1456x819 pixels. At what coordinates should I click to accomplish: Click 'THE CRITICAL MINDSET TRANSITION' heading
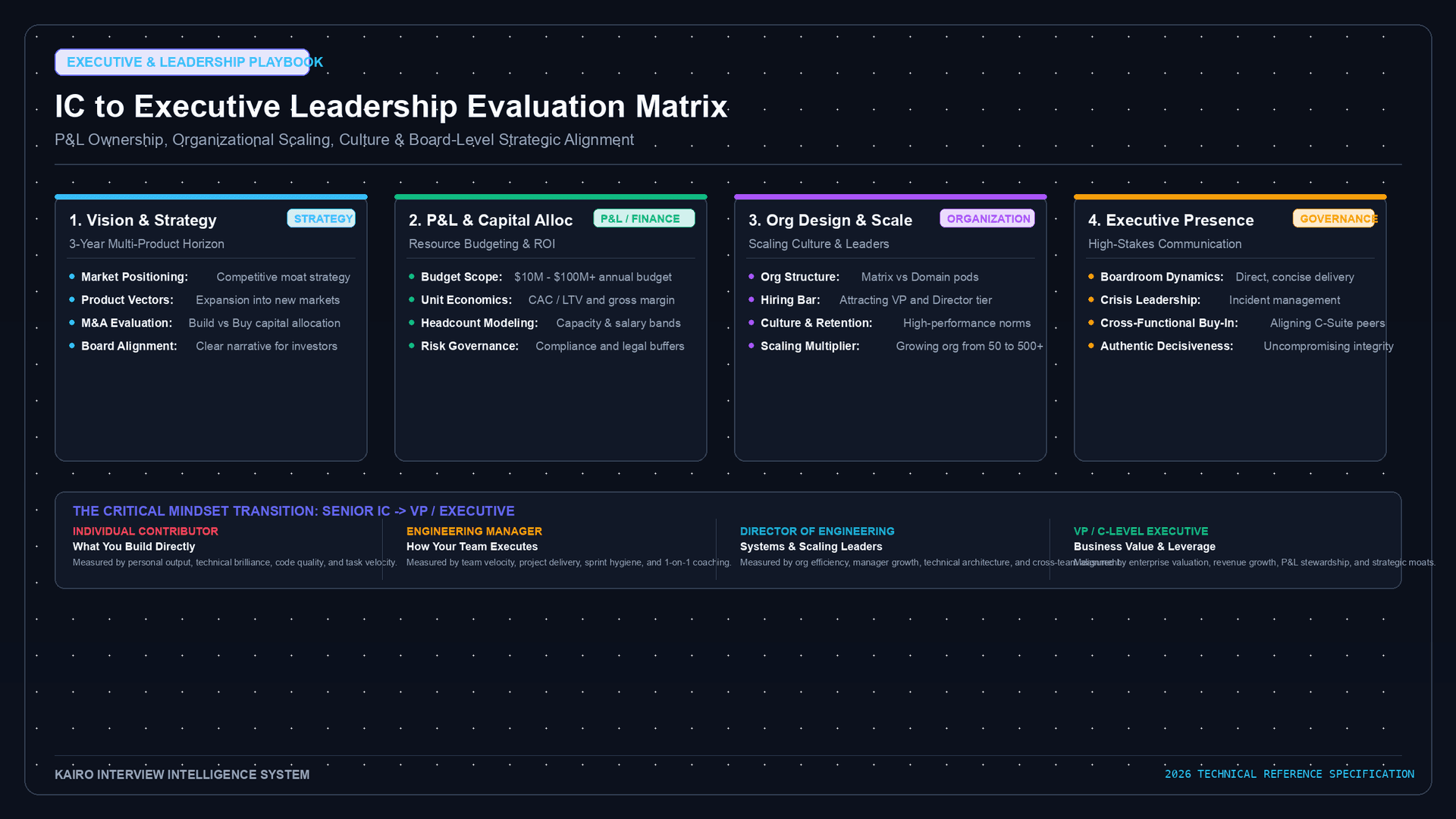coord(293,511)
